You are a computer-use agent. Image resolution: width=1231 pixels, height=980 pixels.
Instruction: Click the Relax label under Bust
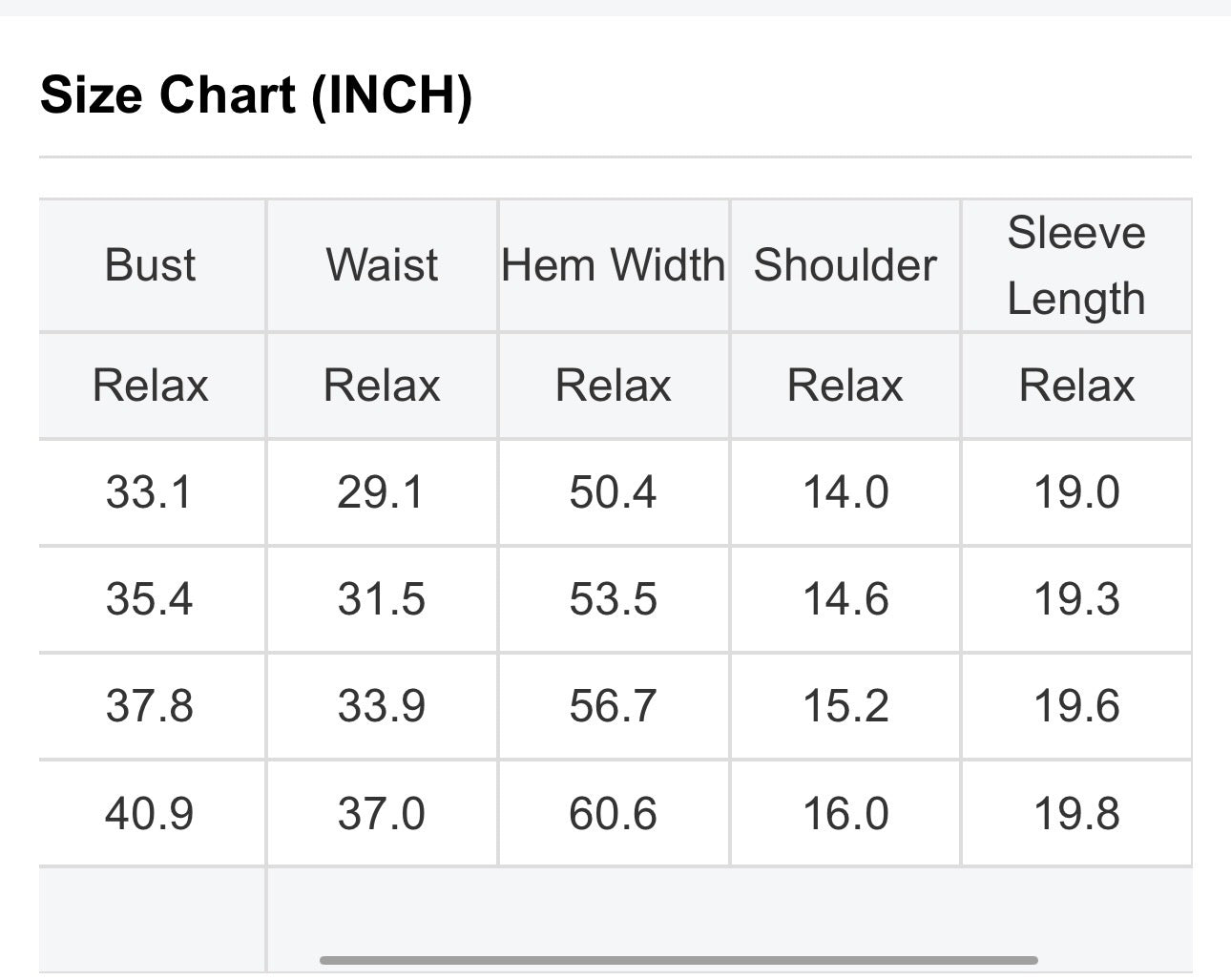(x=151, y=386)
